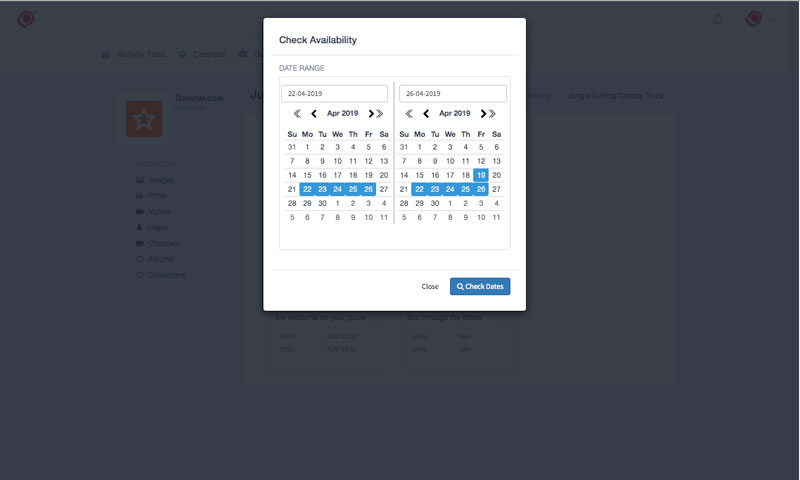800x480 pixels.
Task: Advance right calendar to next month
Action: 483,113
